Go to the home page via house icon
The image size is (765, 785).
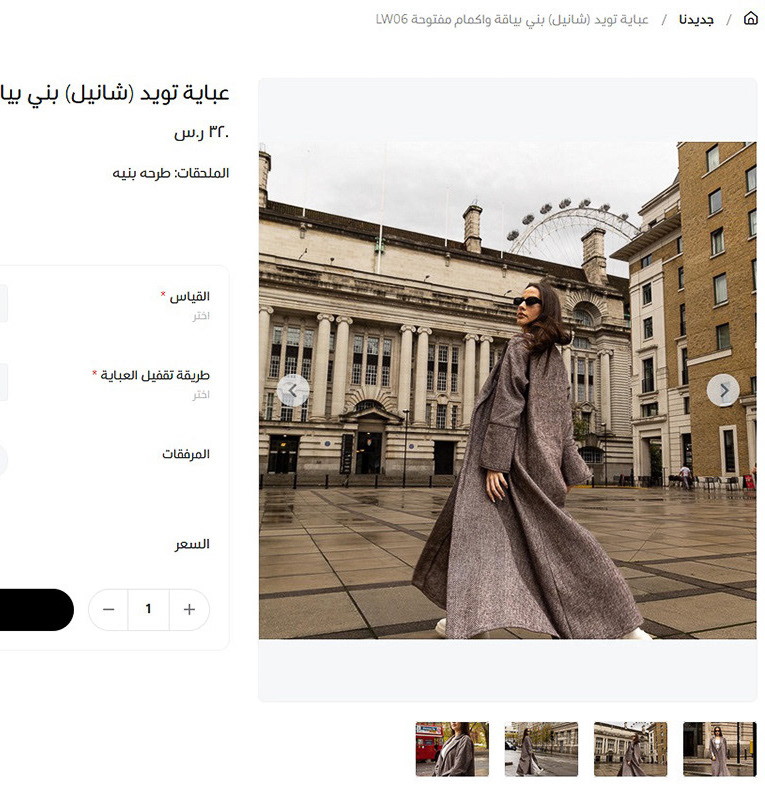(750, 19)
